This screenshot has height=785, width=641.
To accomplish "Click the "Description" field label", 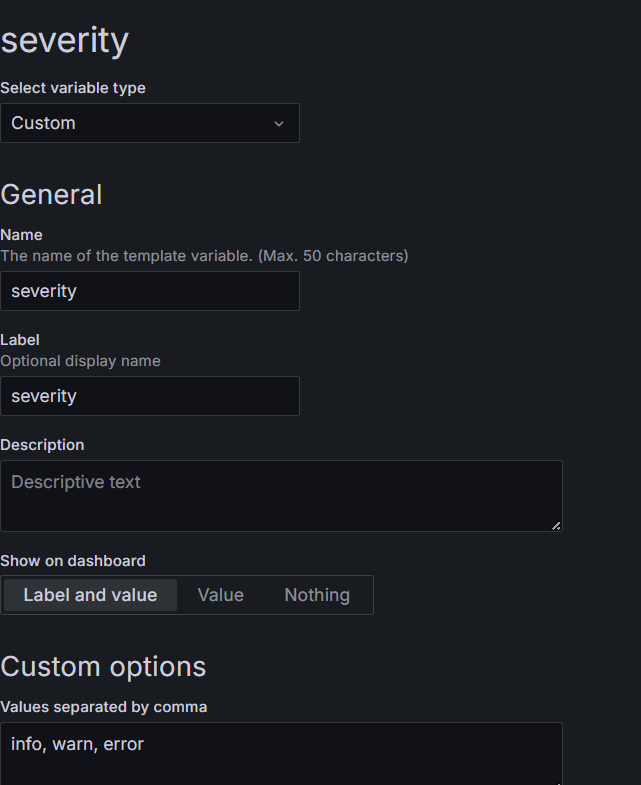I will coord(42,445).
